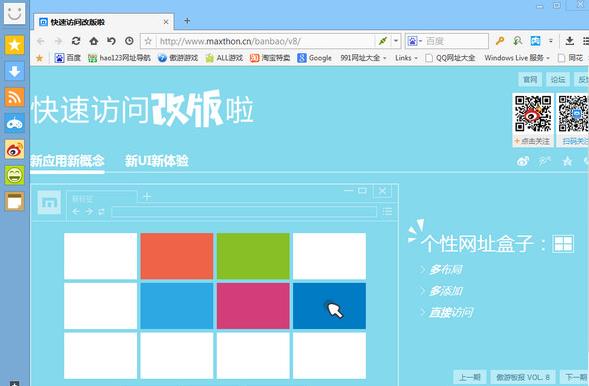Click the orange-red tile in grid
589x386 pixels.
click(x=177, y=256)
